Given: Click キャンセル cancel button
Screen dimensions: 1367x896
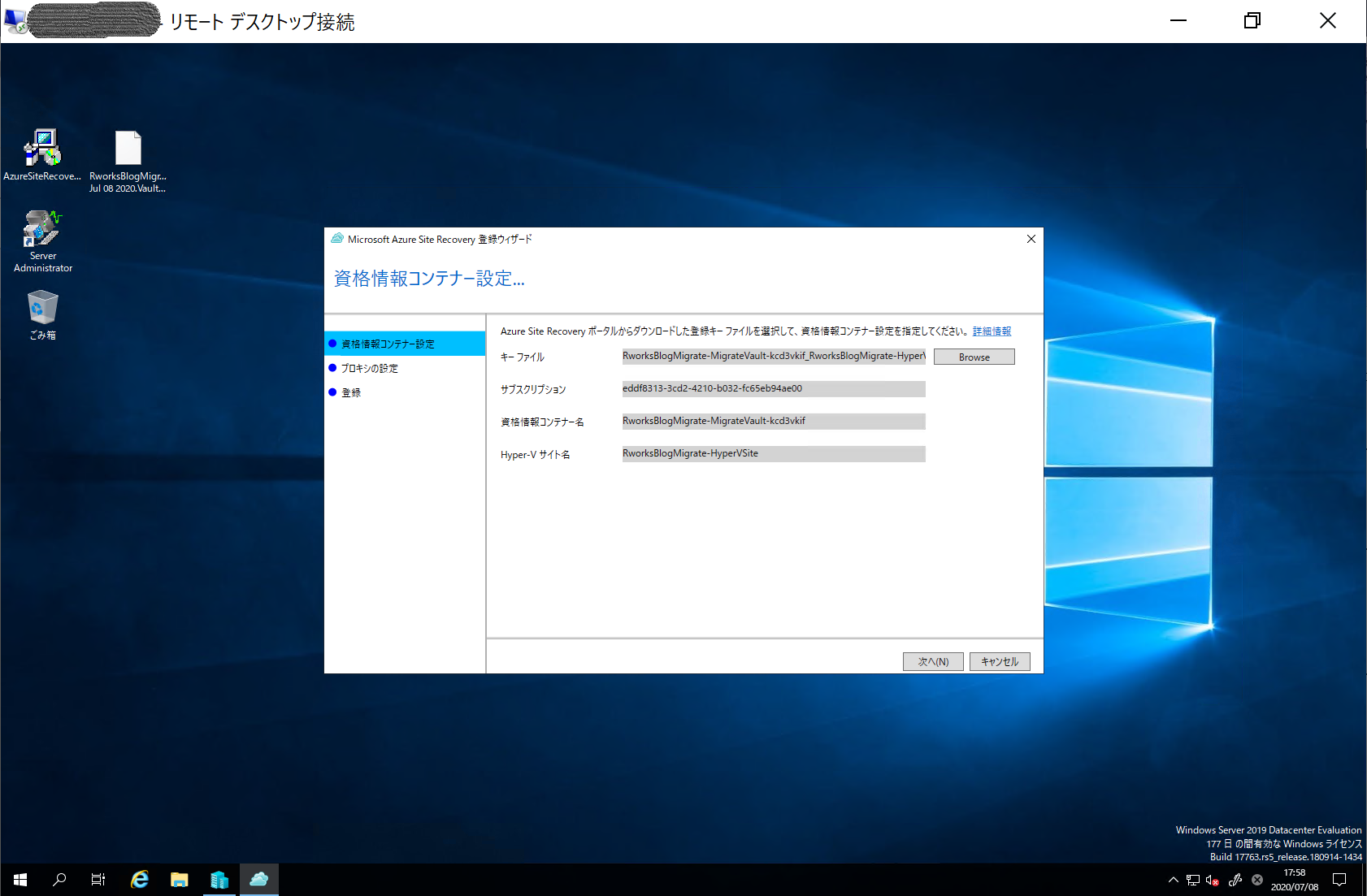Looking at the screenshot, I should tap(1000, 661).
